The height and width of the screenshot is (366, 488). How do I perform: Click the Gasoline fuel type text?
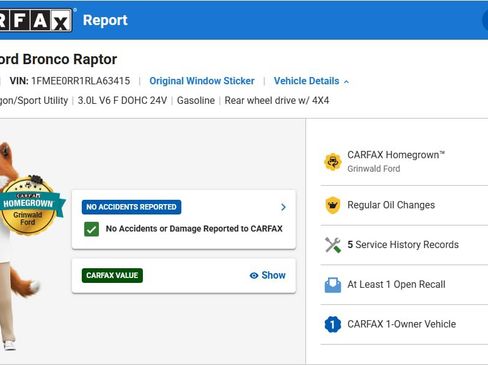(196, 100)
